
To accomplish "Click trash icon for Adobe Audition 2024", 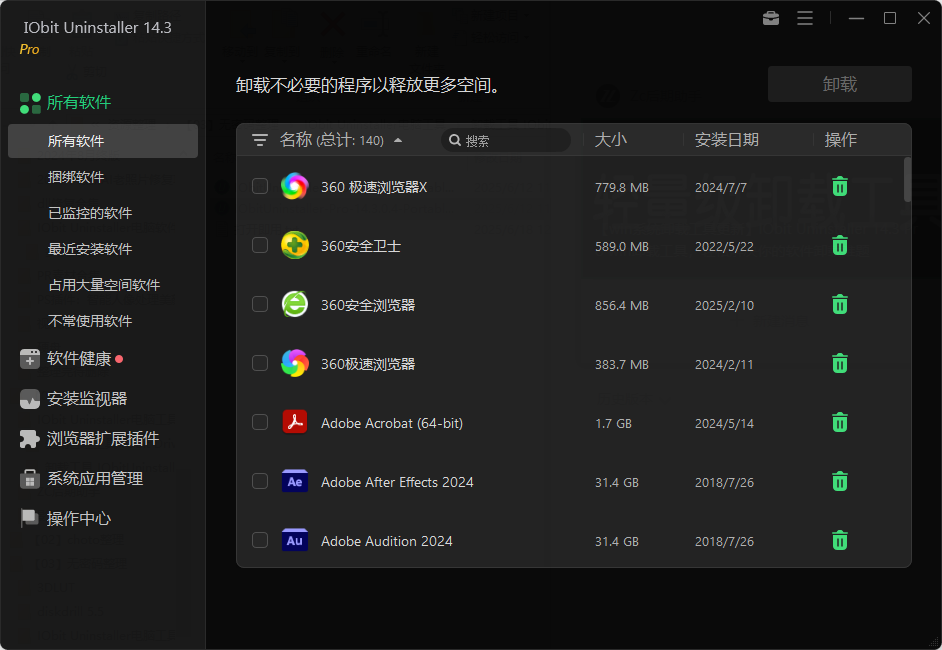I will pyautogui.click(x=840, y=540).
